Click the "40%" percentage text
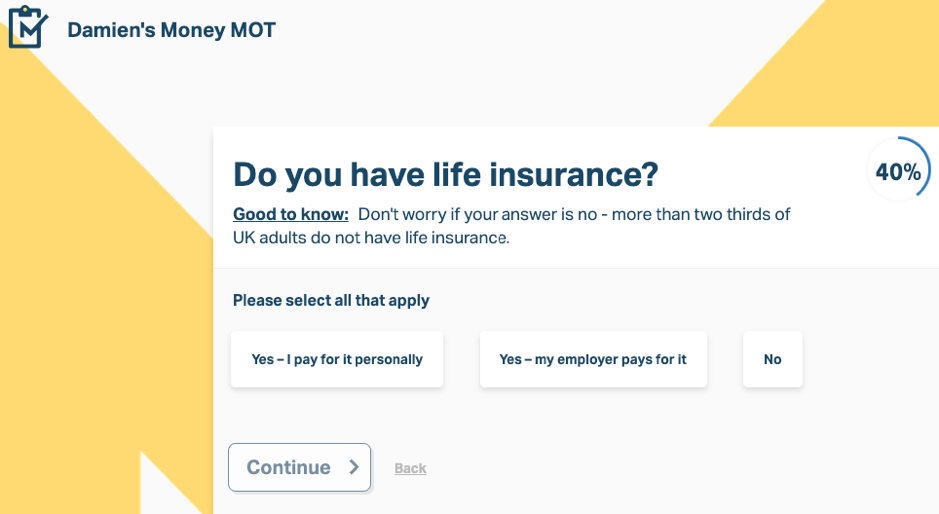The width and height of the screenshot is (939, 514). (x=898, y=172)
